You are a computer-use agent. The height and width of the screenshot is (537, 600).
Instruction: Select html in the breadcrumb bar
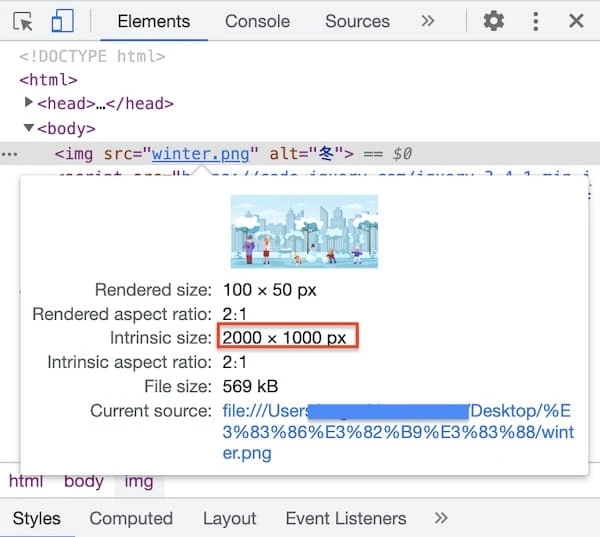(x=26, y=481)
